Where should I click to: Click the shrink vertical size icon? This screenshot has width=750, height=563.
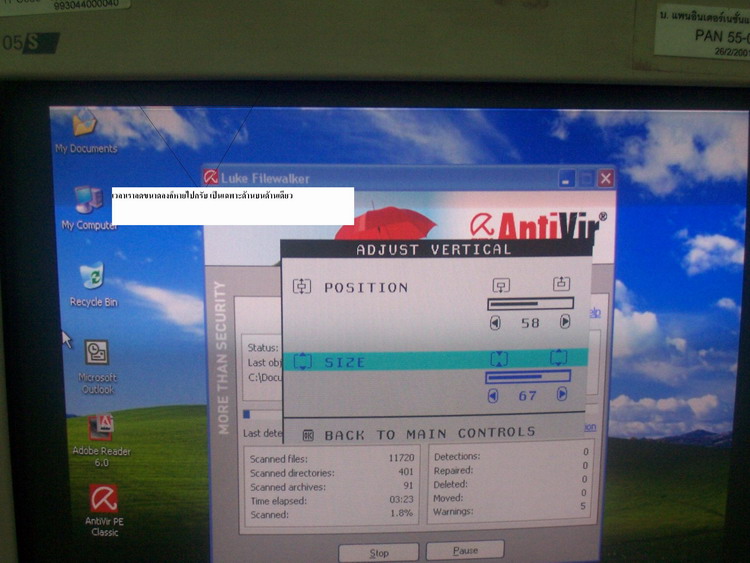(x=499, y=359)
